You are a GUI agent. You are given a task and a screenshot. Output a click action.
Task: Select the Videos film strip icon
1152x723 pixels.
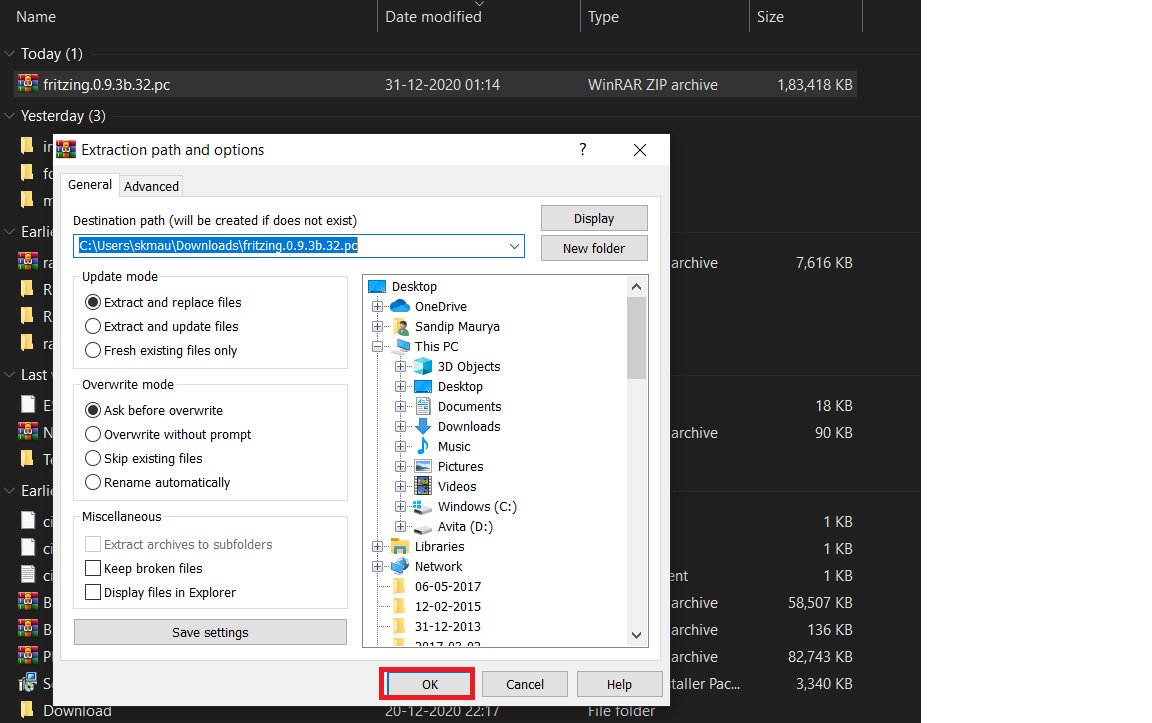tap(423, 486)
